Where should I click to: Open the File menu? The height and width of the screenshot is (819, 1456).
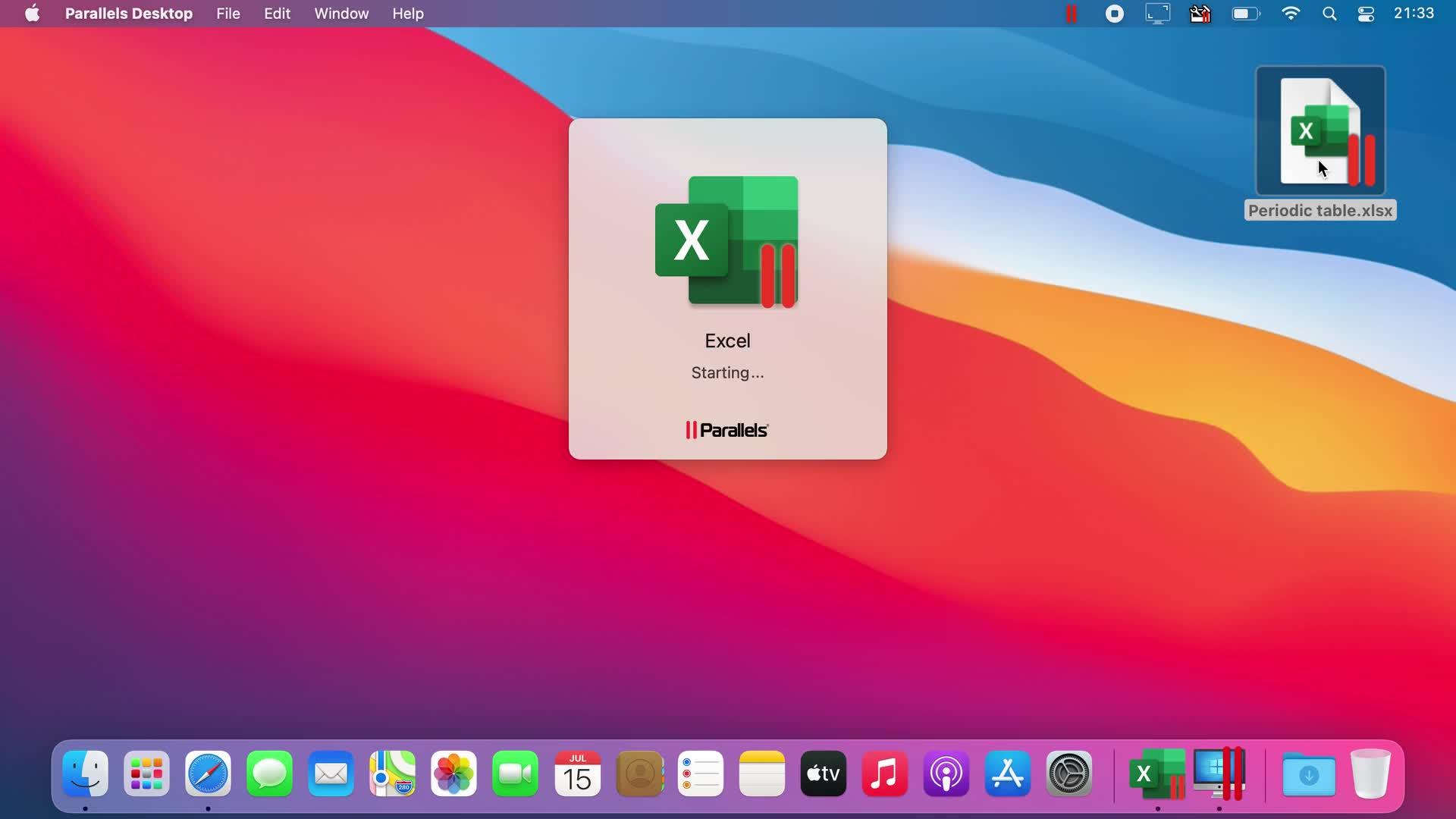click(x=227, y=14)
